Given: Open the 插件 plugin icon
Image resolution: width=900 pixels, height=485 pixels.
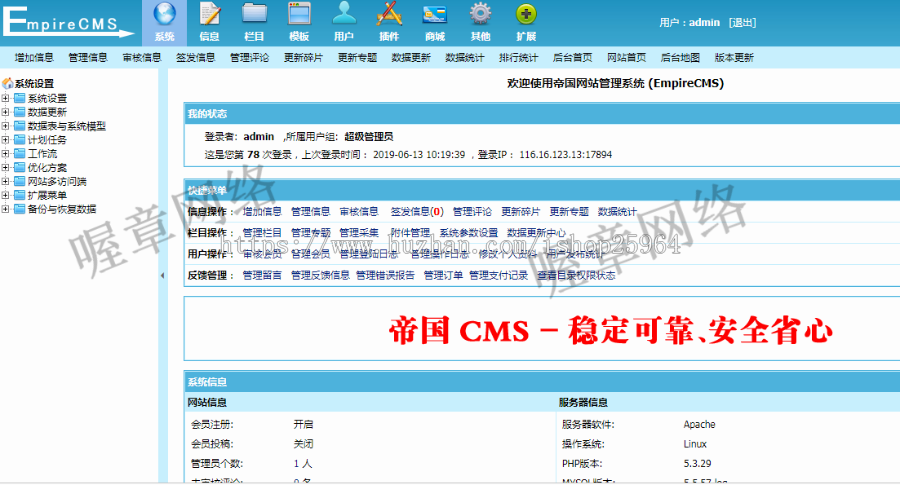Looking at the screenshot, I should 389,14.
